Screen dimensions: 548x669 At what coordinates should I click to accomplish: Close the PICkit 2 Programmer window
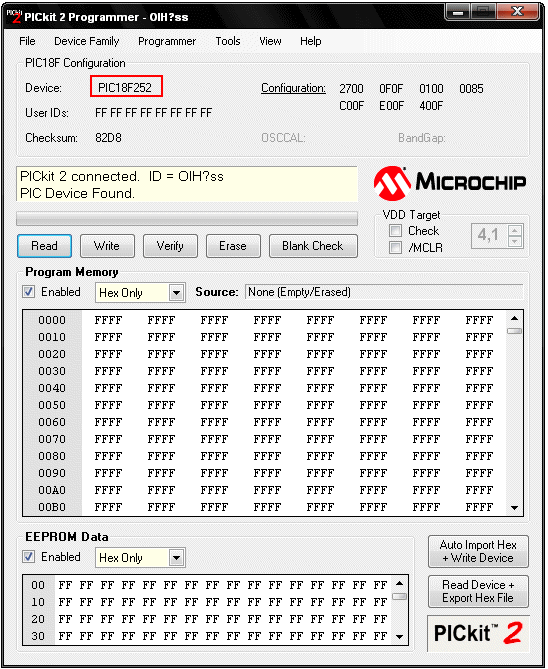[x=518, y=12]
